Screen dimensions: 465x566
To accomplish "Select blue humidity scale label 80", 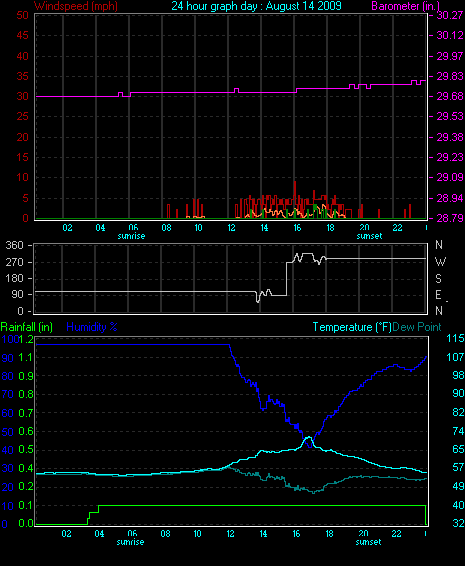I will [8, 376].
